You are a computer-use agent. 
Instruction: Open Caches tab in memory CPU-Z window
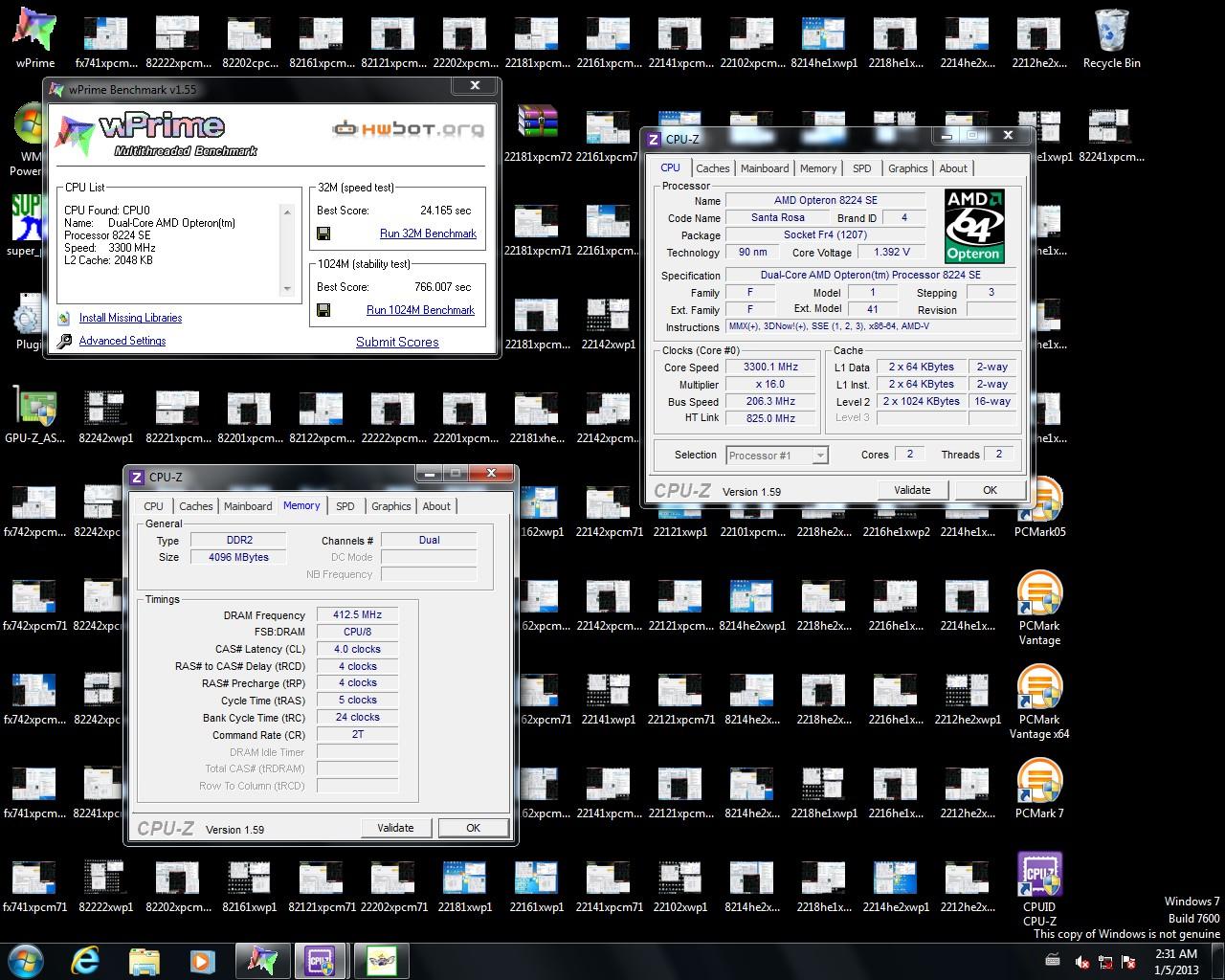pos(195,506)
